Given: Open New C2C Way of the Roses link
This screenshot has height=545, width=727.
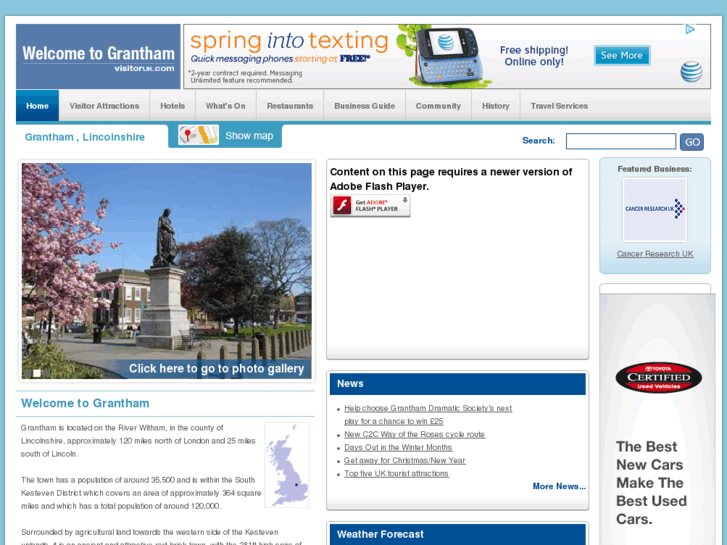Looking at the screenshot, I should pos(415,434).
